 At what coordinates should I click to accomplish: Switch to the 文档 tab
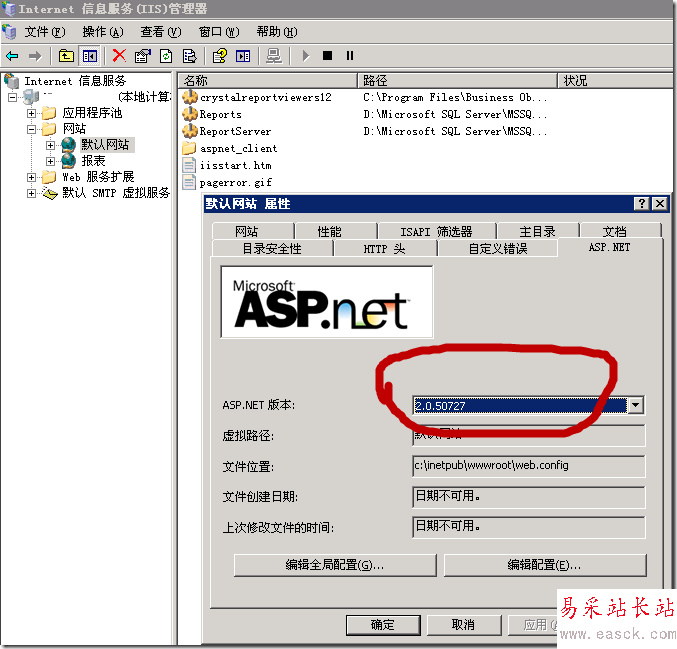point(620,231)
